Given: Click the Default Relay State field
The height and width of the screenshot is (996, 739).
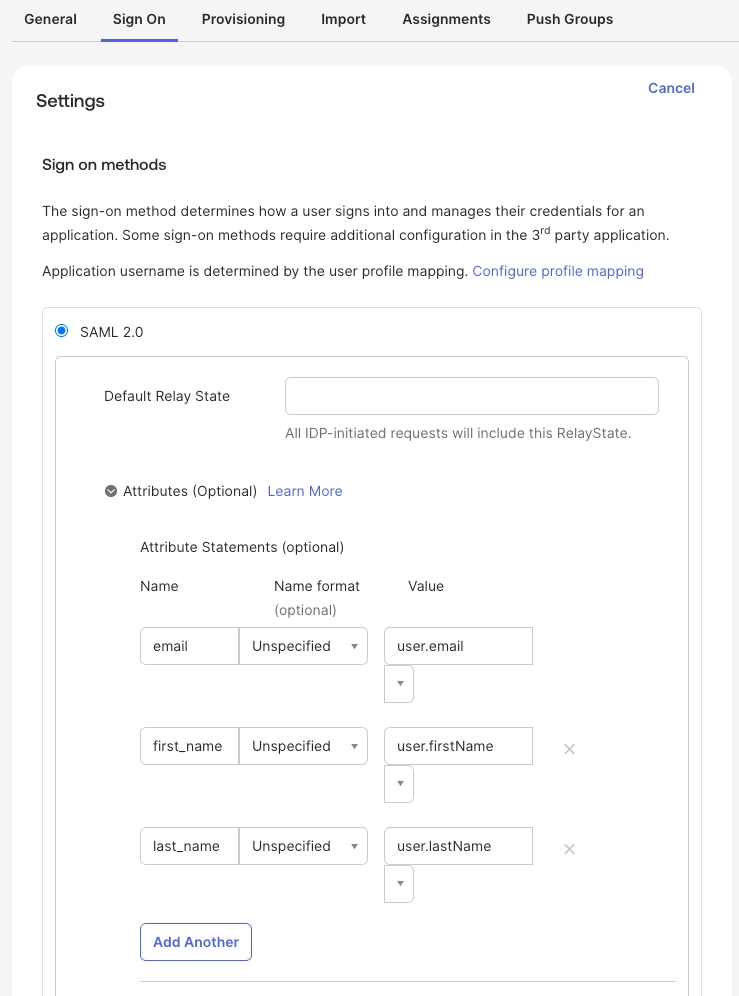Looking at the screenshot, I should [472, 396].
